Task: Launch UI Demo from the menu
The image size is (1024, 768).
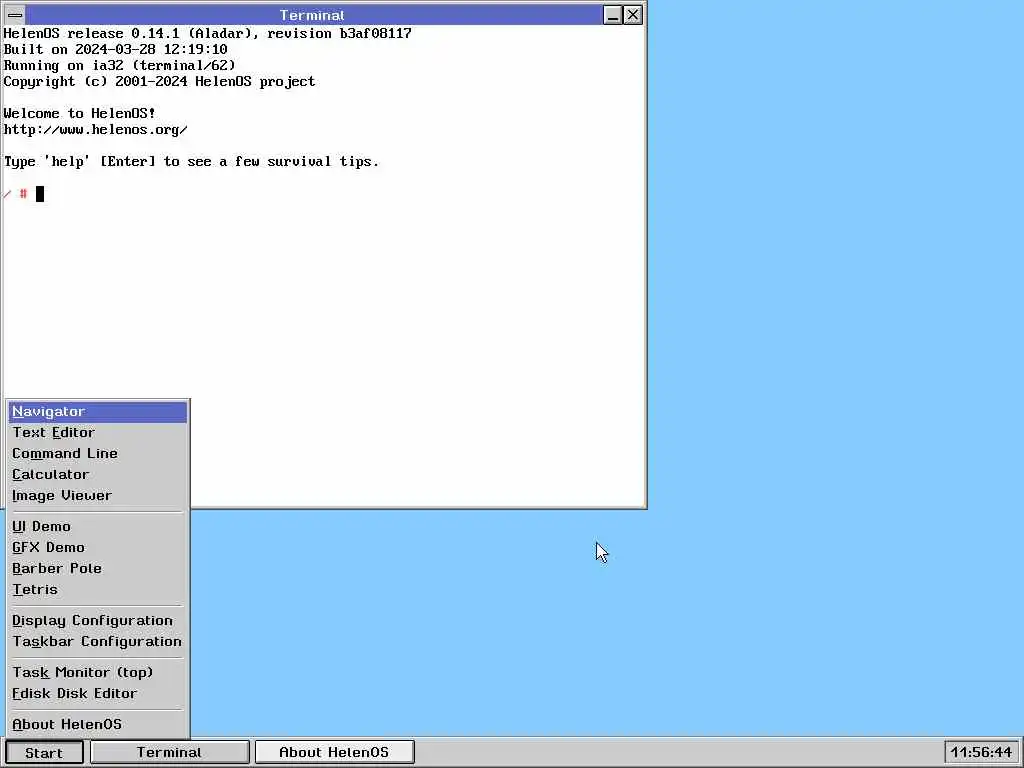Action: click(98, 526)
